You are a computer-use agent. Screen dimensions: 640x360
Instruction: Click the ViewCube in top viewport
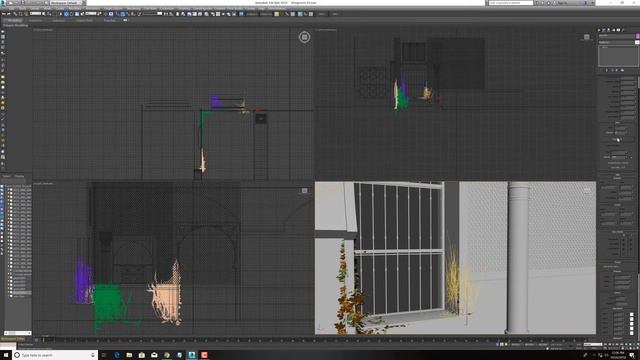(304, 37)
